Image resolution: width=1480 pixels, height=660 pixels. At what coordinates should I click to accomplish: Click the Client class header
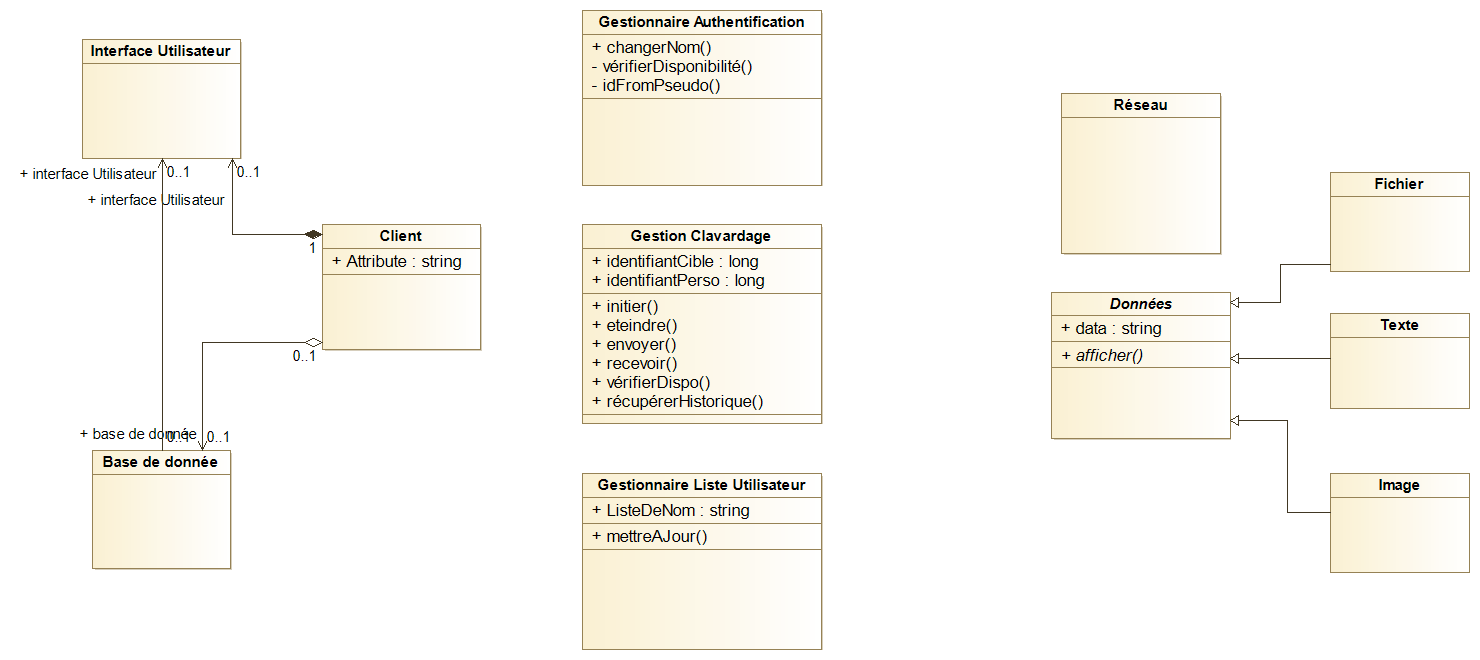pyautogui.click(x=401, y=236)
